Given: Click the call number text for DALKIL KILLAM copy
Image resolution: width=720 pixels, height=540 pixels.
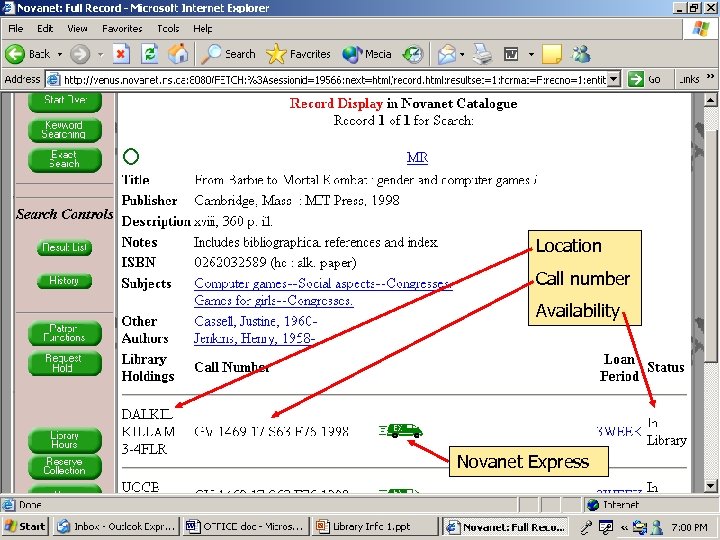Looking at the screenshot, I should tap(271, 432).
